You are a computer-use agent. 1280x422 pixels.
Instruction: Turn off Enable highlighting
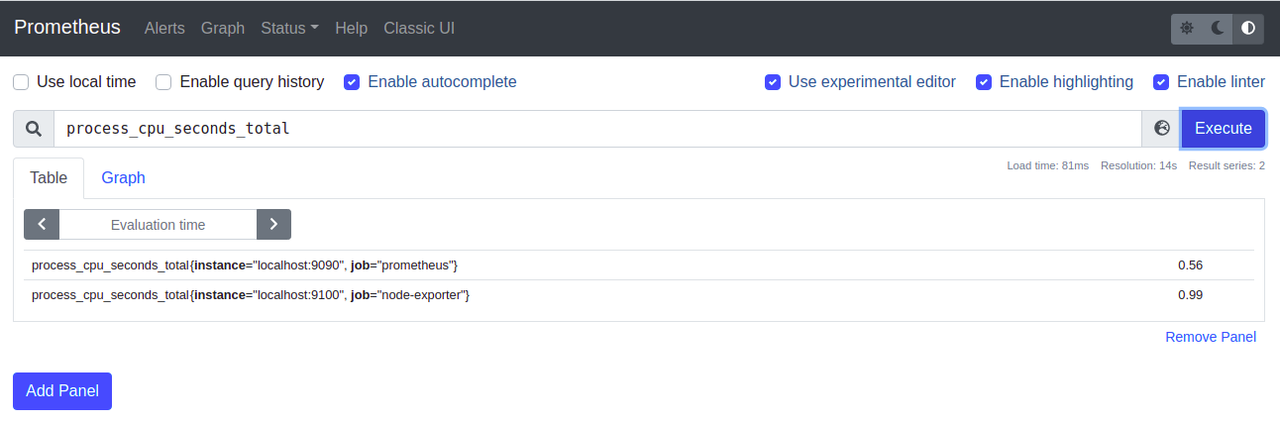pyautogui.click(x=984, y=82)
